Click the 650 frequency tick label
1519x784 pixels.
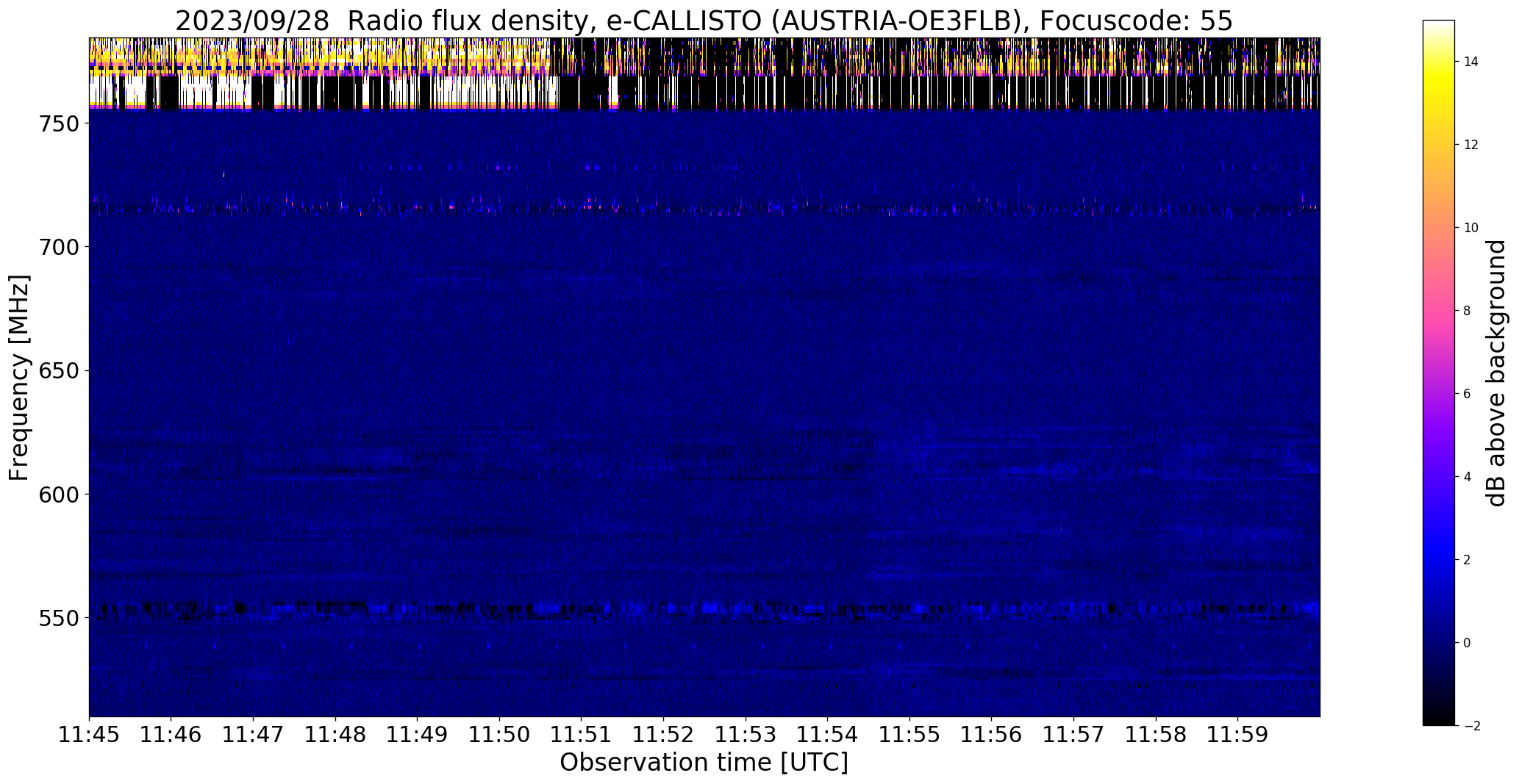(x=58, y=371)
